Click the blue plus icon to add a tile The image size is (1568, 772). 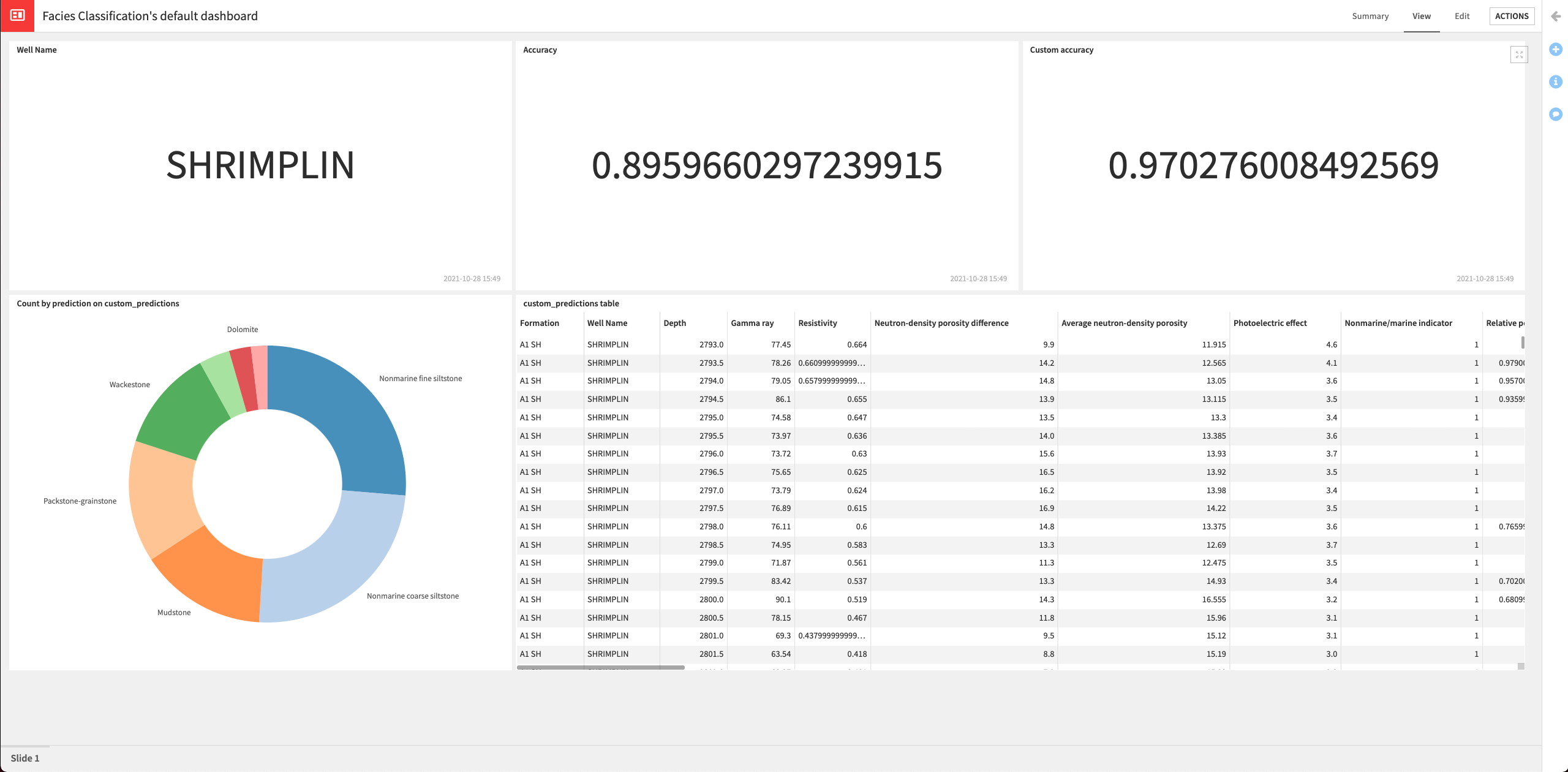pyautogui.click(x=1556, y=50)
